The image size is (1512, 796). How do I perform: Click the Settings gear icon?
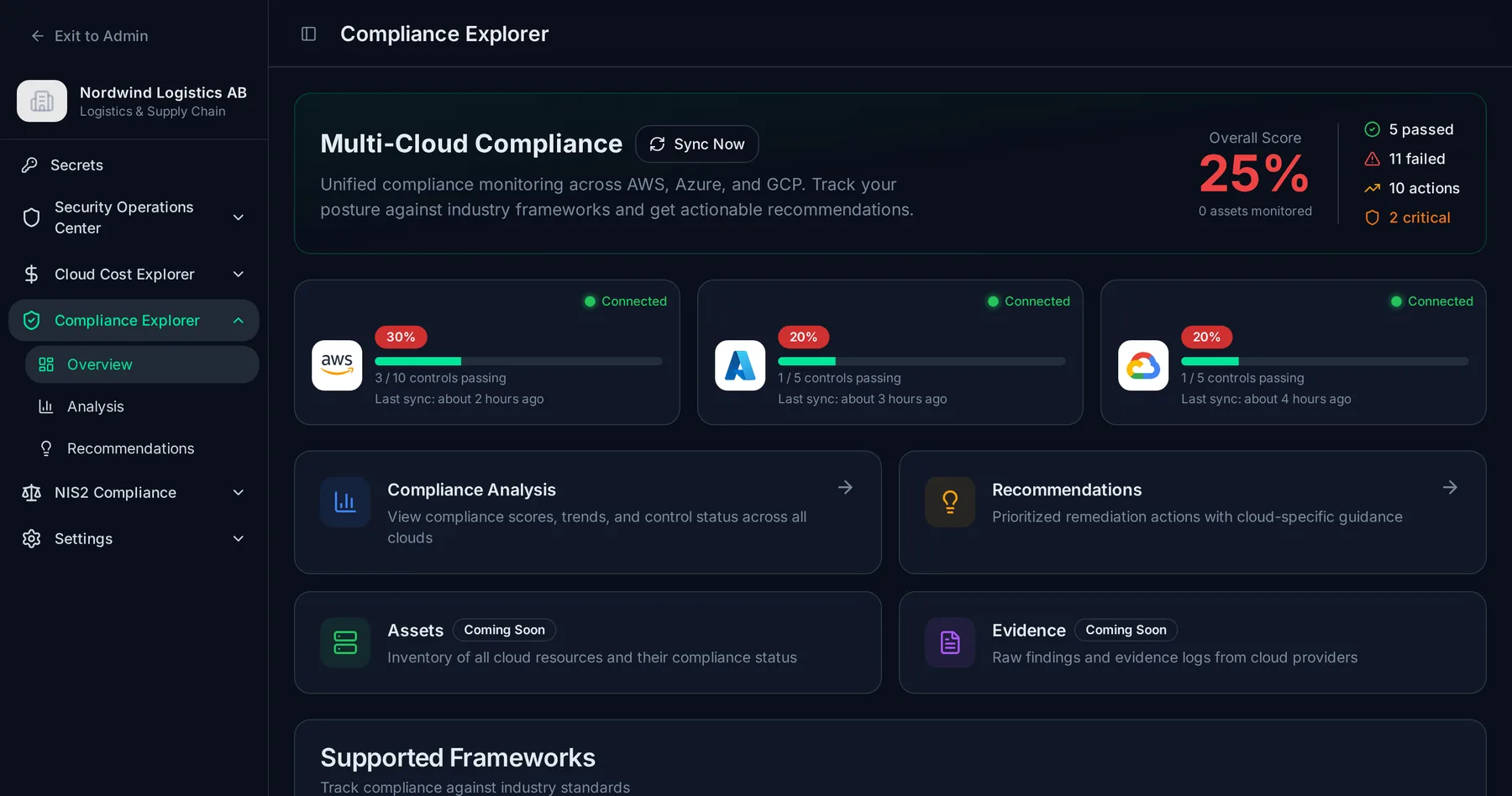point(31,539)
